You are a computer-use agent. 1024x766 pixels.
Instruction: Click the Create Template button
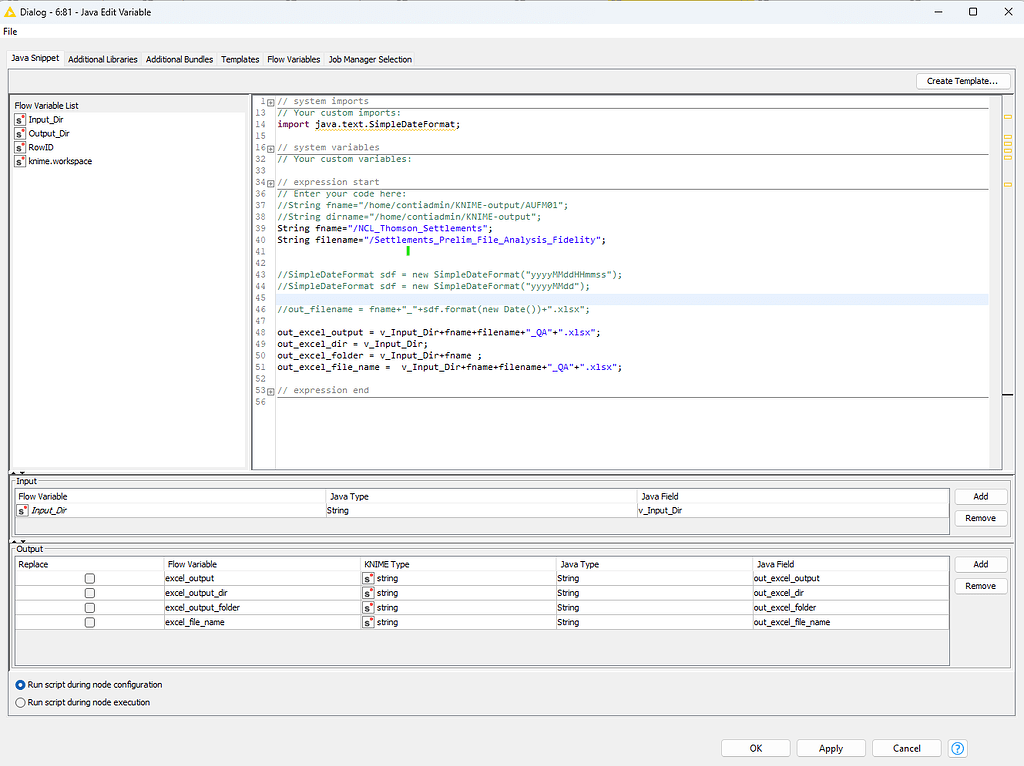pos(963,81)
